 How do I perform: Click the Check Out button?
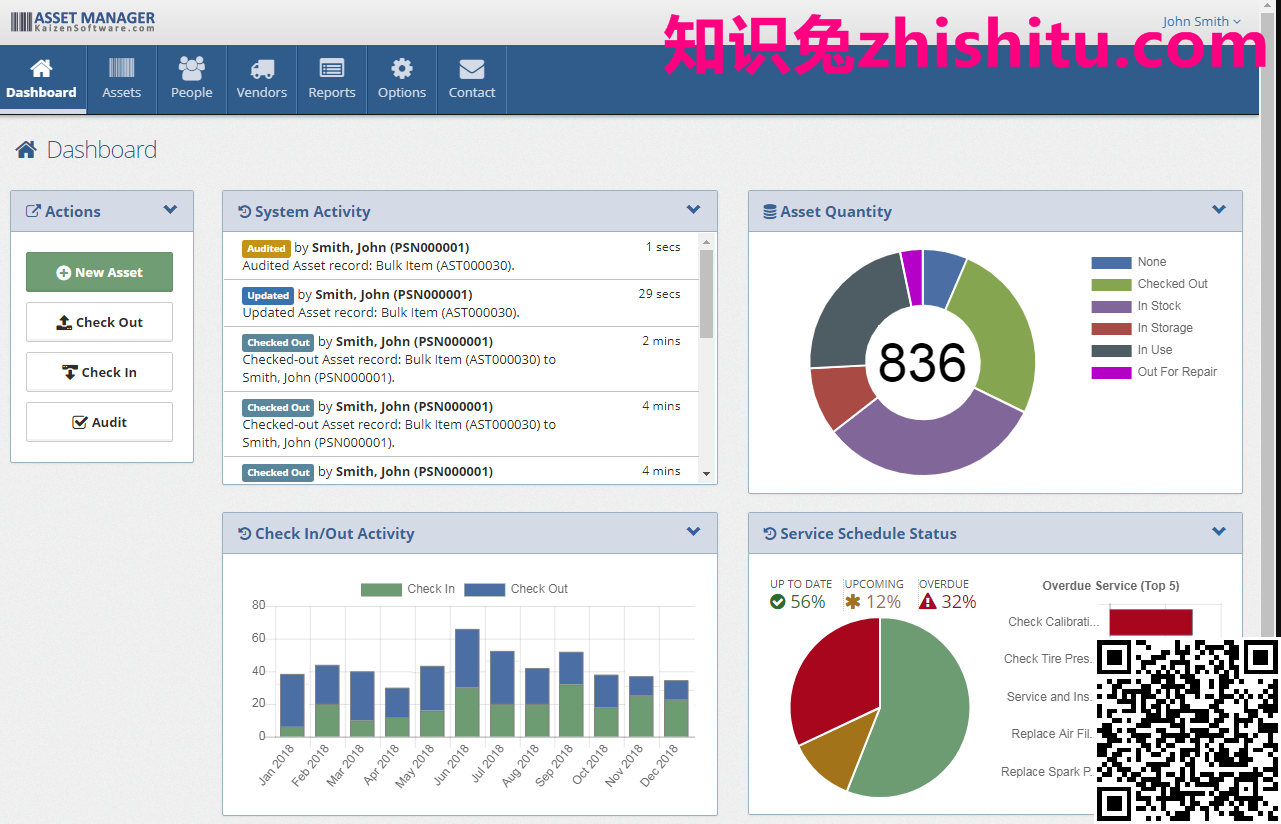click(99, 322)
